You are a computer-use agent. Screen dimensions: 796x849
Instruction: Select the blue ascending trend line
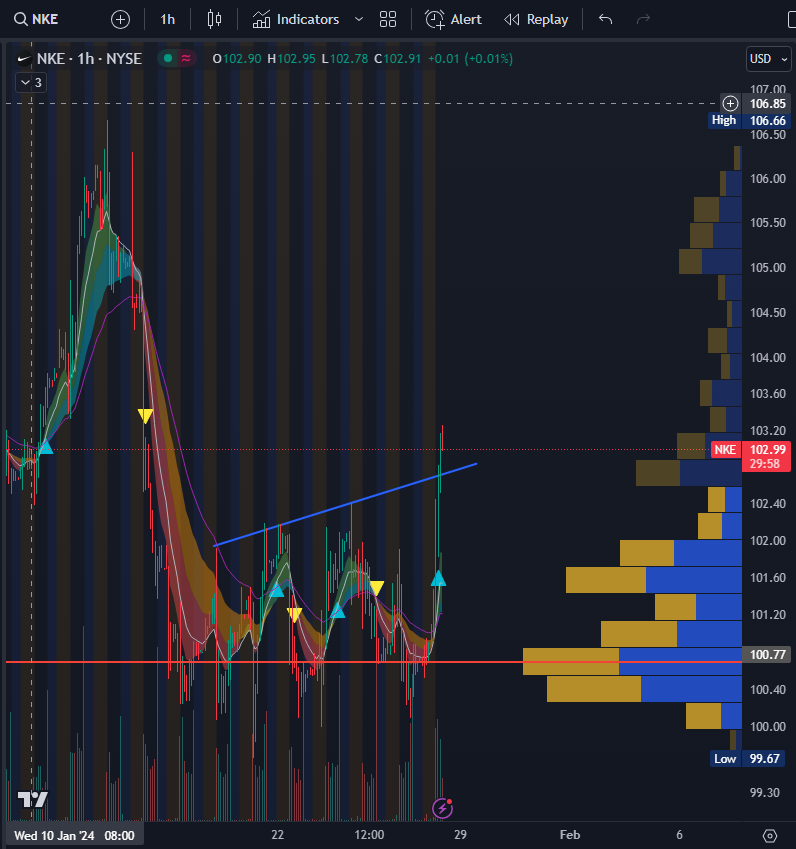(x=345, y=505)
